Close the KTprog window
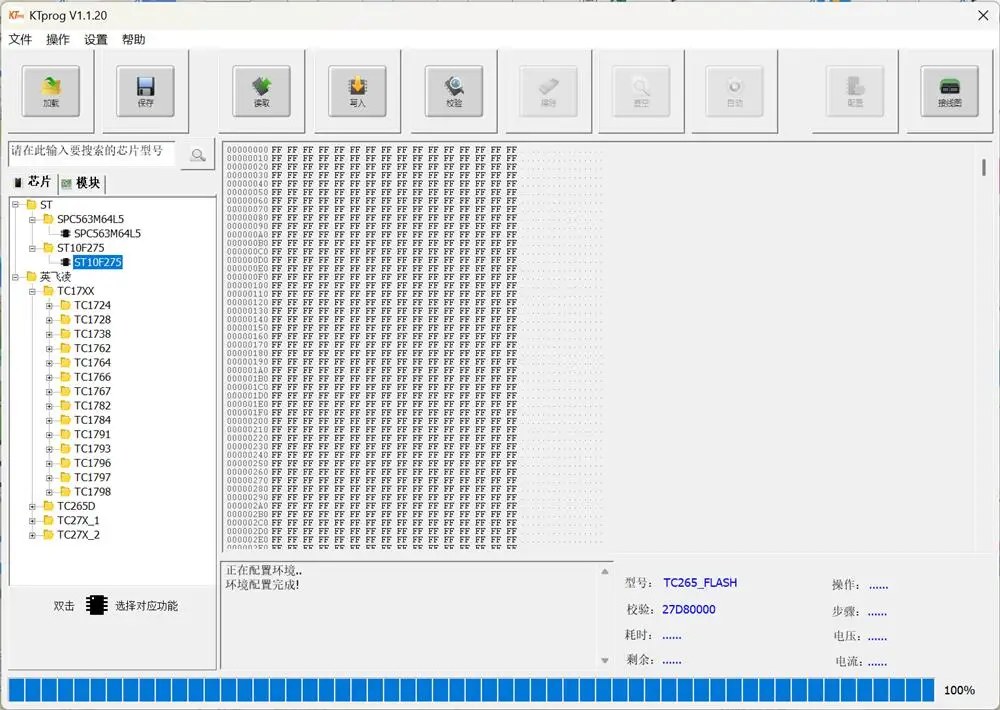 983,15
